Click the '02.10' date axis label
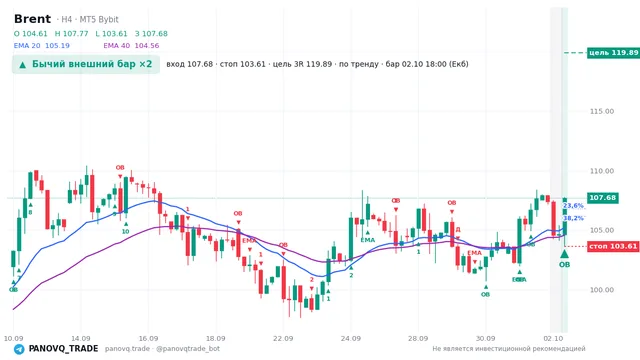This screenshot has height=360, width=640. [553, 338]
